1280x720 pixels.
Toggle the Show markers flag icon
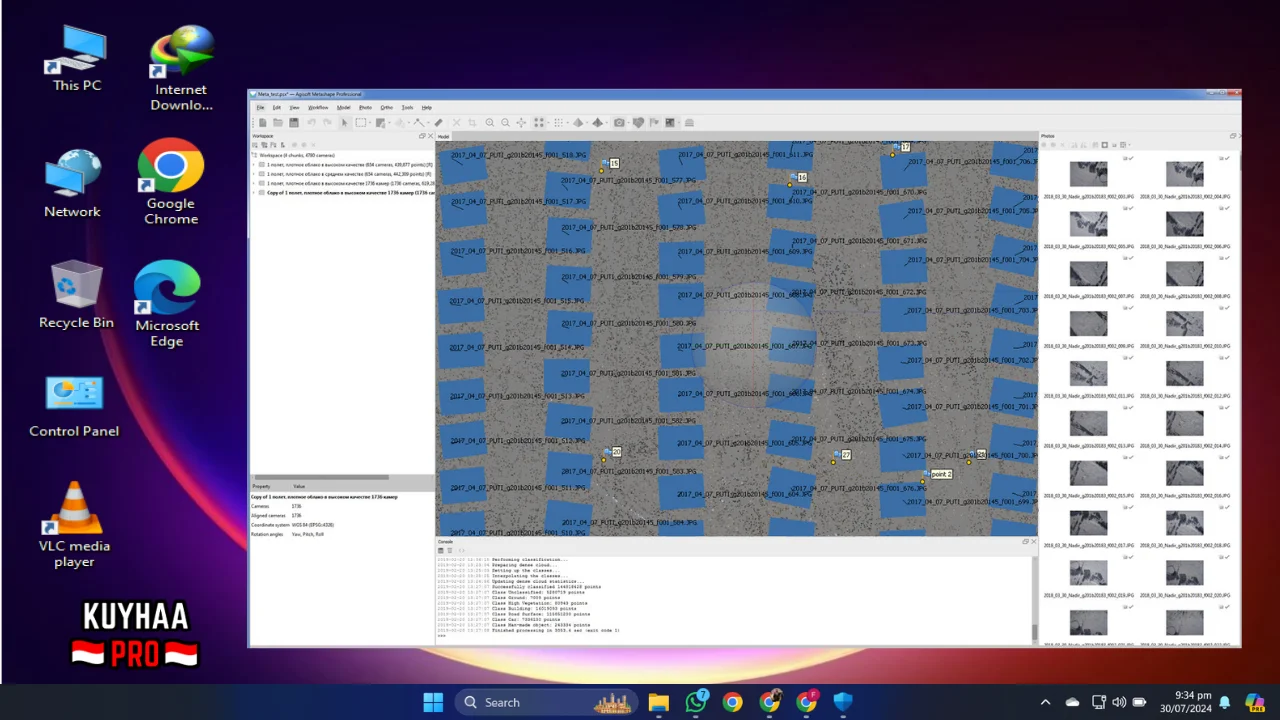click(654, 123)
